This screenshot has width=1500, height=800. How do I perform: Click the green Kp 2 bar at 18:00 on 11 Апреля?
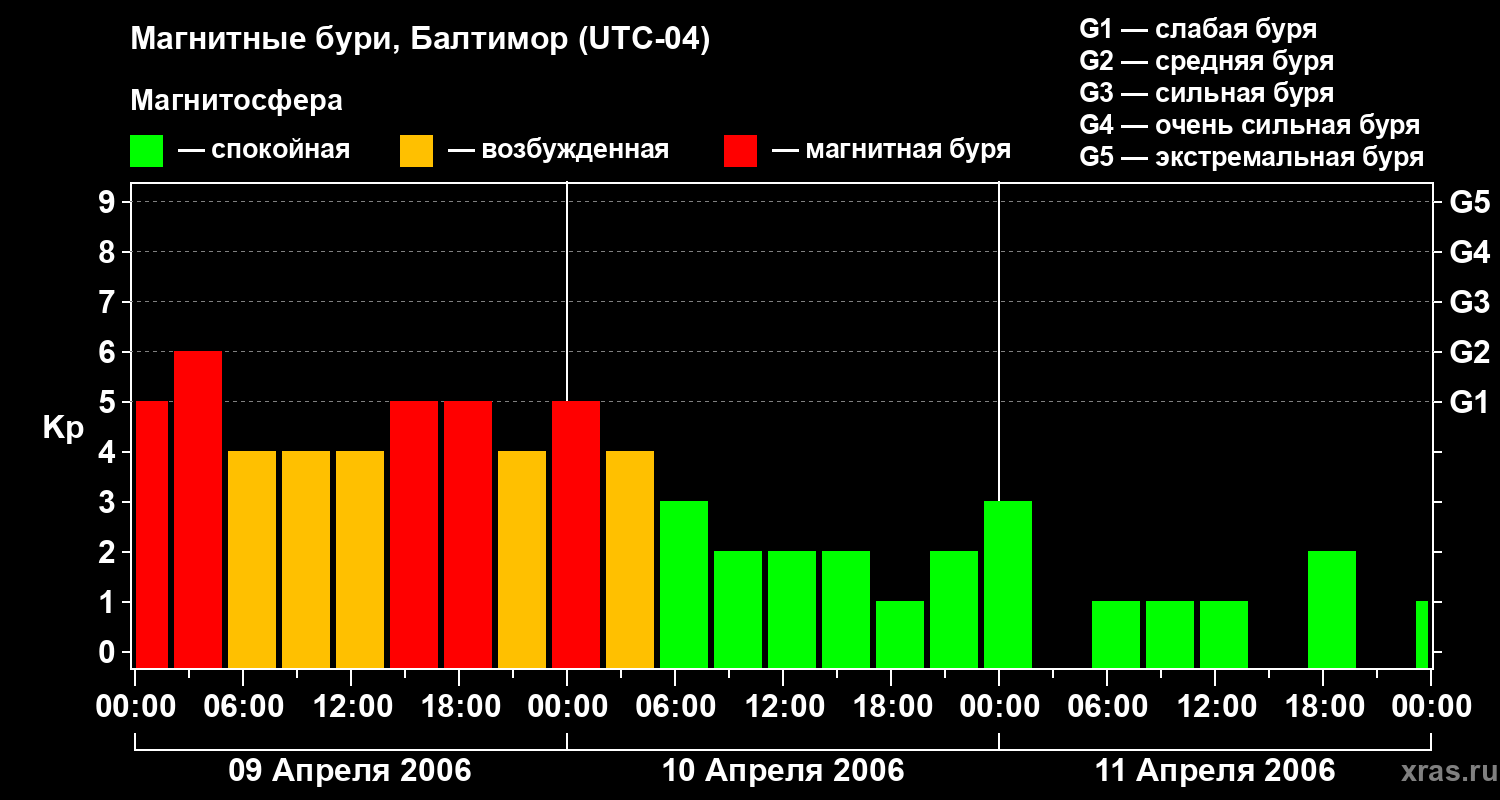[1332, 609]
